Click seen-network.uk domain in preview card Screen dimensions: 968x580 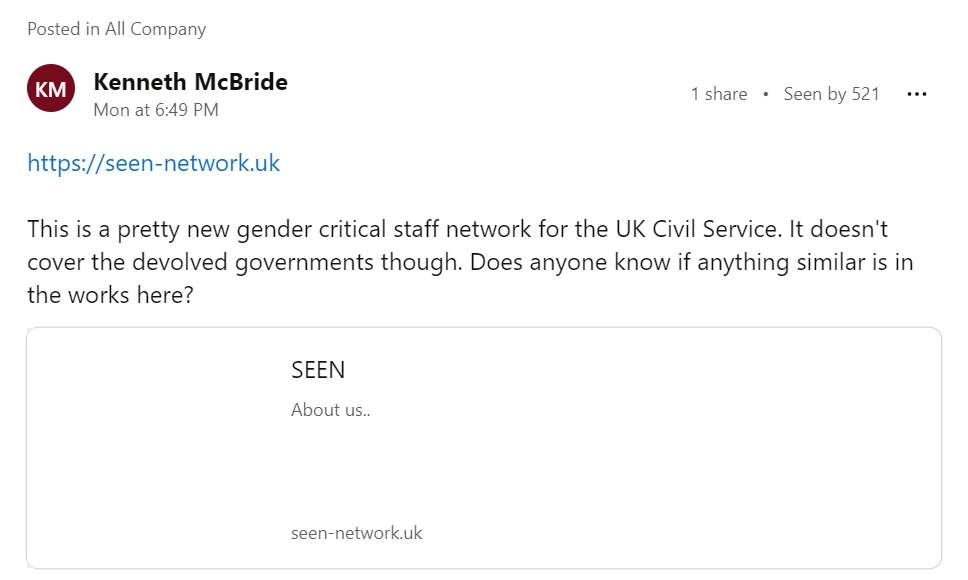[356, 533]
